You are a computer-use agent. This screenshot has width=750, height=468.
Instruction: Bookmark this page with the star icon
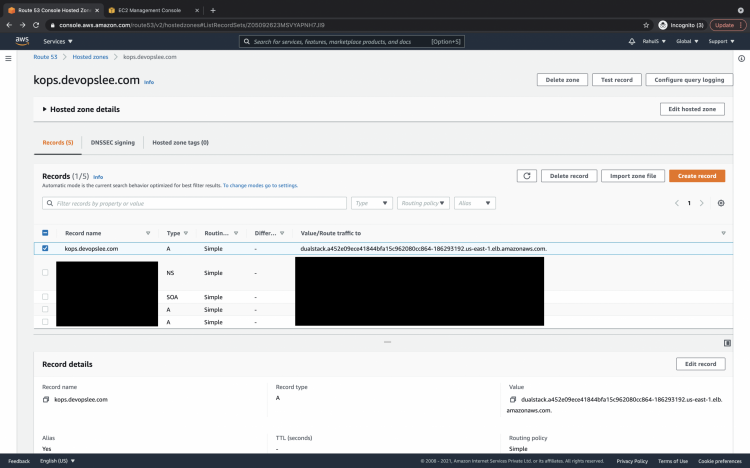(x=646, y=25)
